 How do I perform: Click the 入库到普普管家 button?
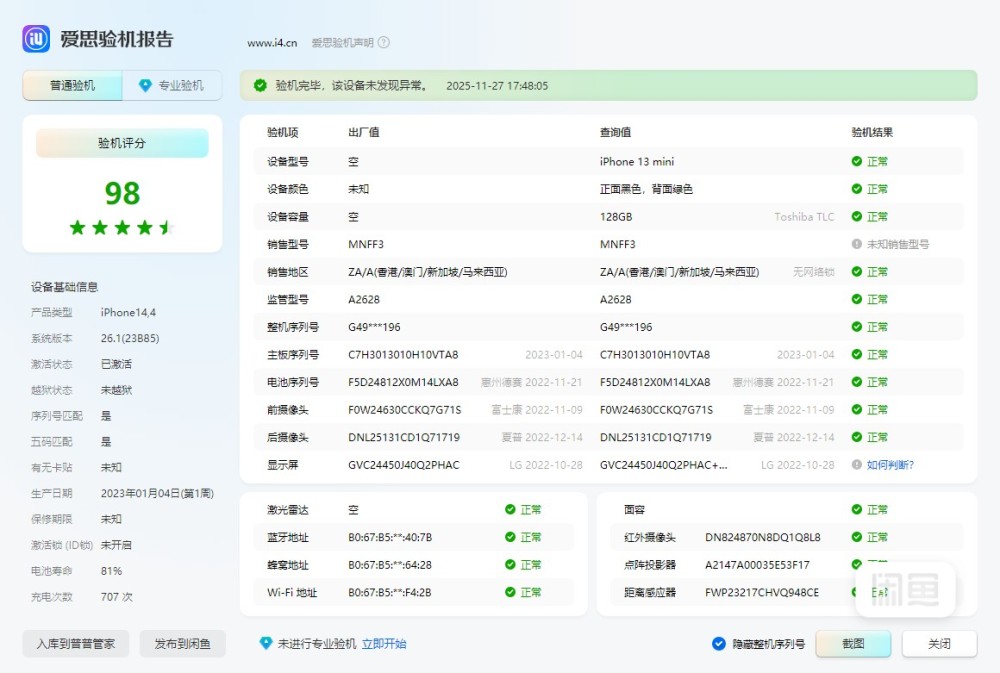76,644
